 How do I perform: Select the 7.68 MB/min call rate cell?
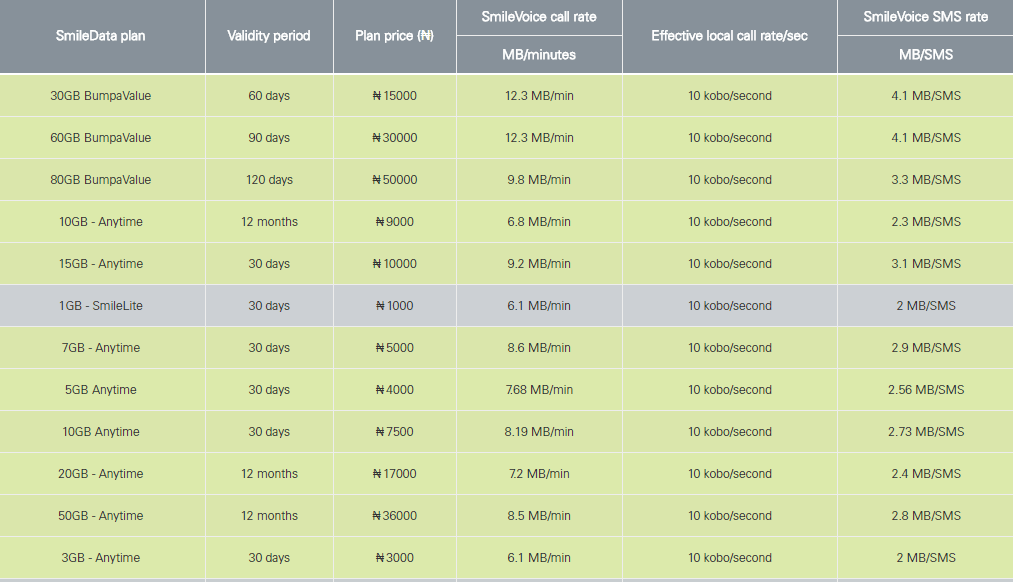pos(539,390)
